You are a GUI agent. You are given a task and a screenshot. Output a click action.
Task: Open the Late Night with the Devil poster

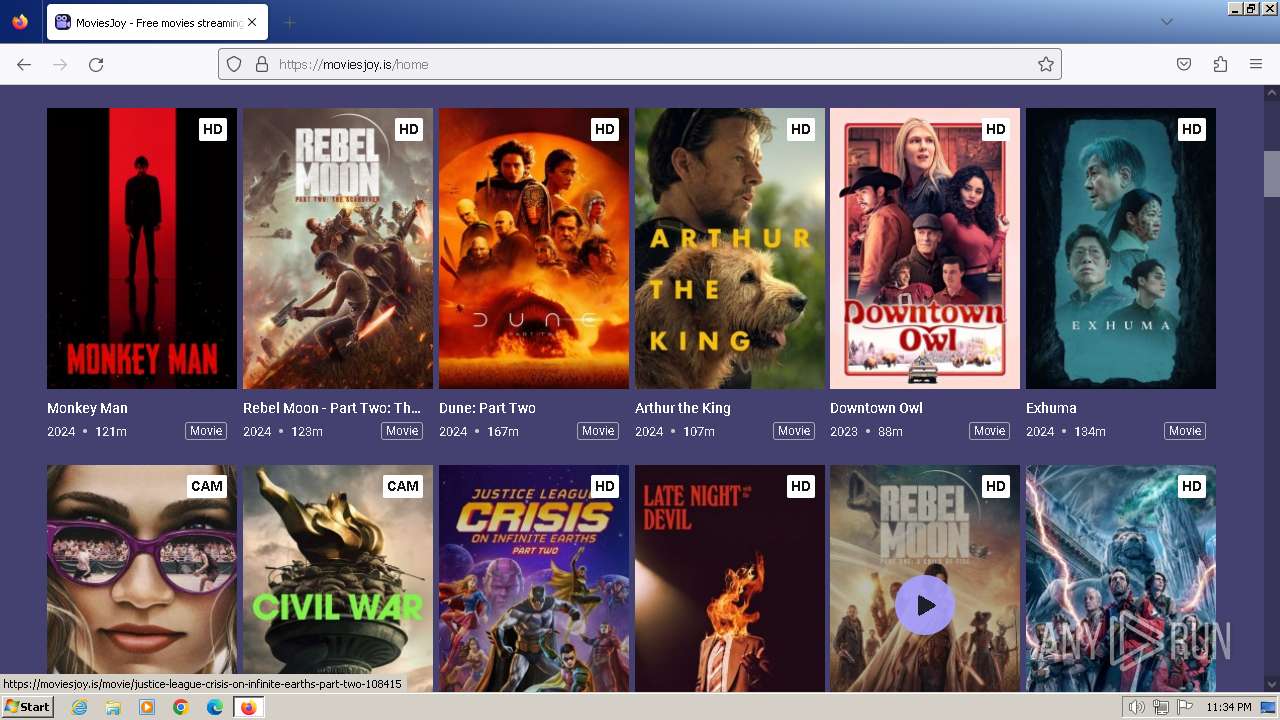[730, 578]
